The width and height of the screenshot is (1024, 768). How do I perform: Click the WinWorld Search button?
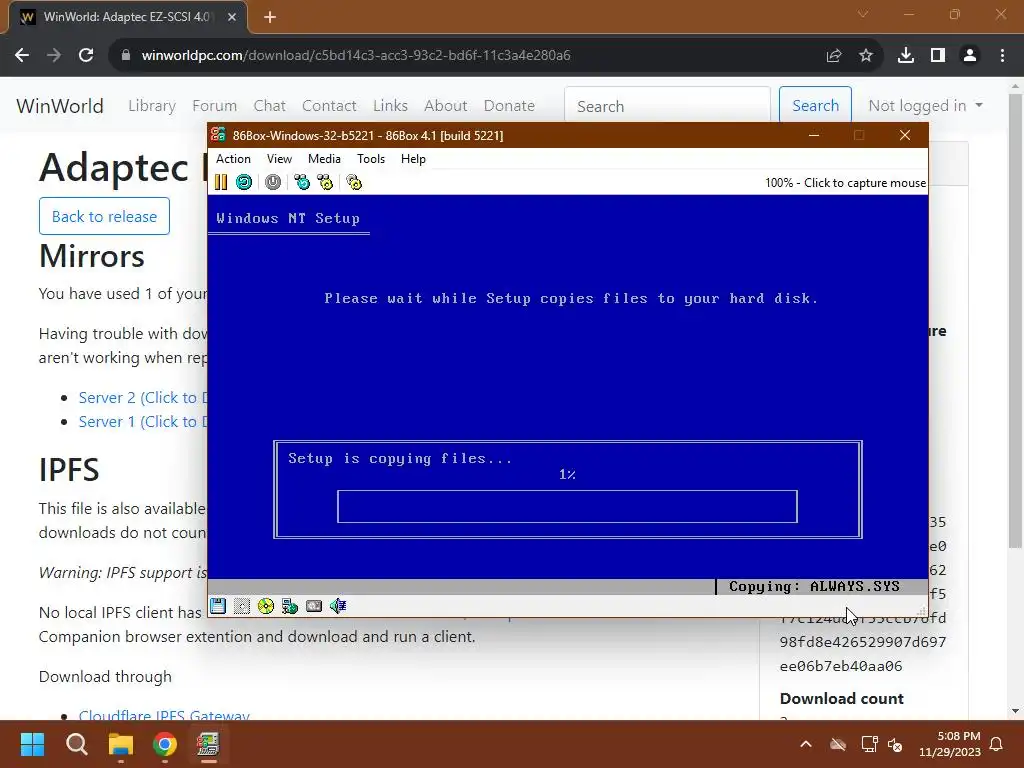pyautogui.click(x=815, y=106)
